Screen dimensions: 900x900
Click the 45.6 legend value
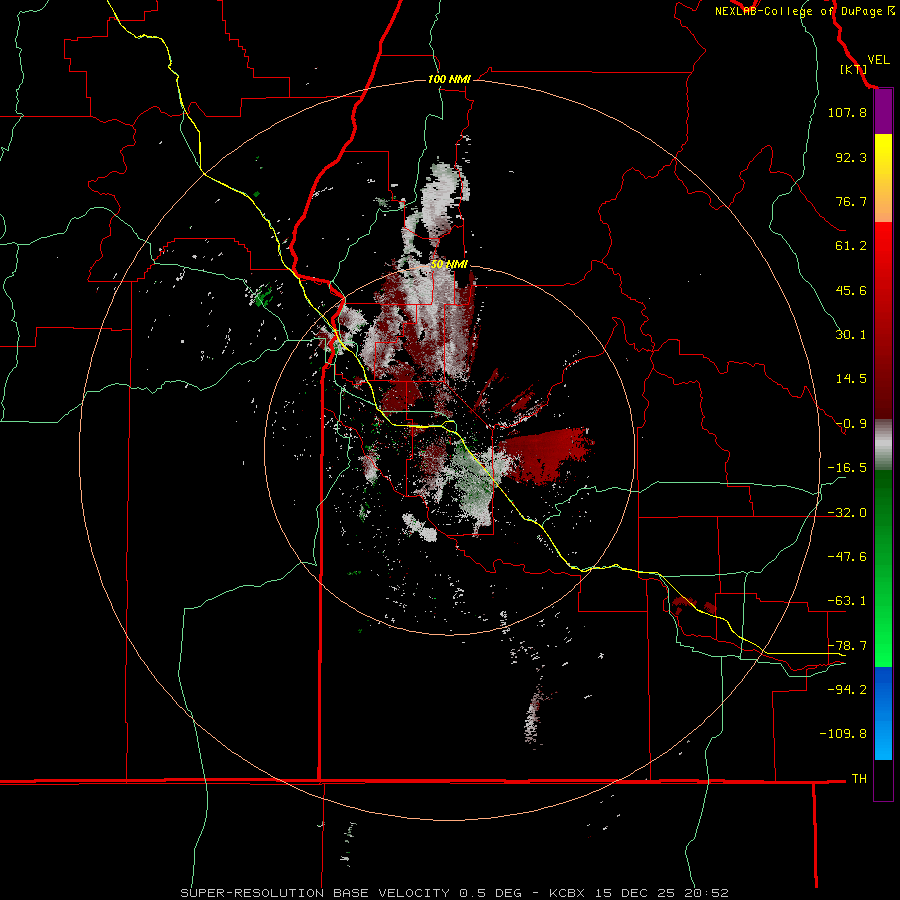[851, 290]
